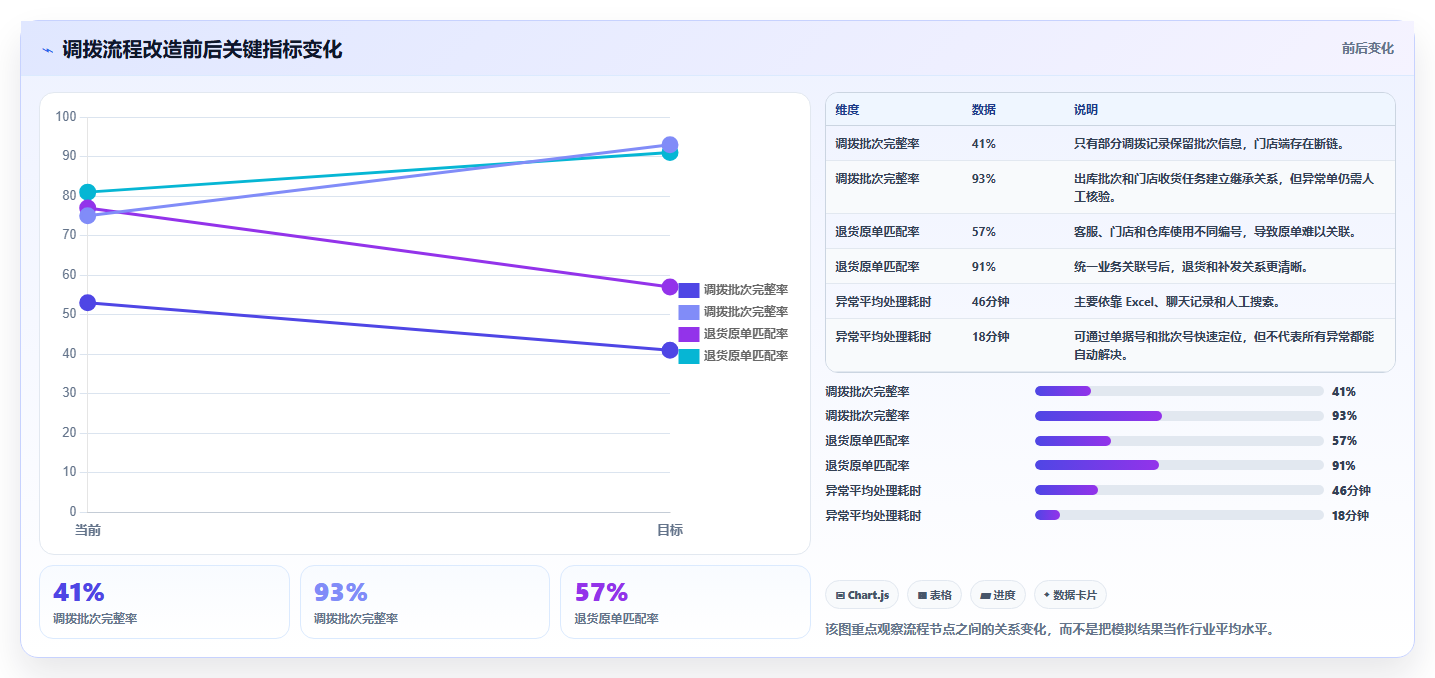The image size is (1435, 678).
Task: Click the table cell showing 46分钟
Action: [x=990, y=302]
